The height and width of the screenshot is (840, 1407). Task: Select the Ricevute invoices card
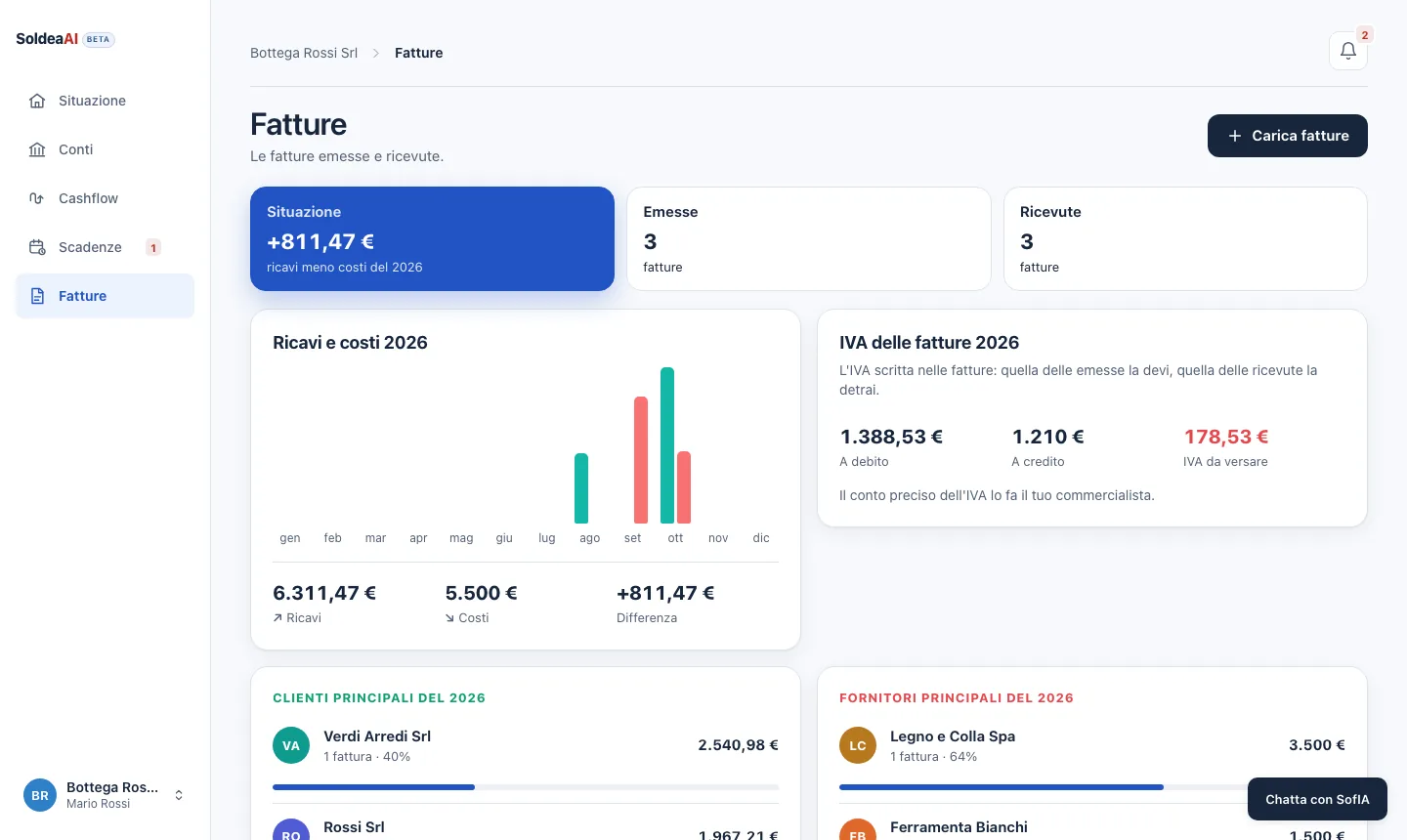click(x=1185, y=238)
